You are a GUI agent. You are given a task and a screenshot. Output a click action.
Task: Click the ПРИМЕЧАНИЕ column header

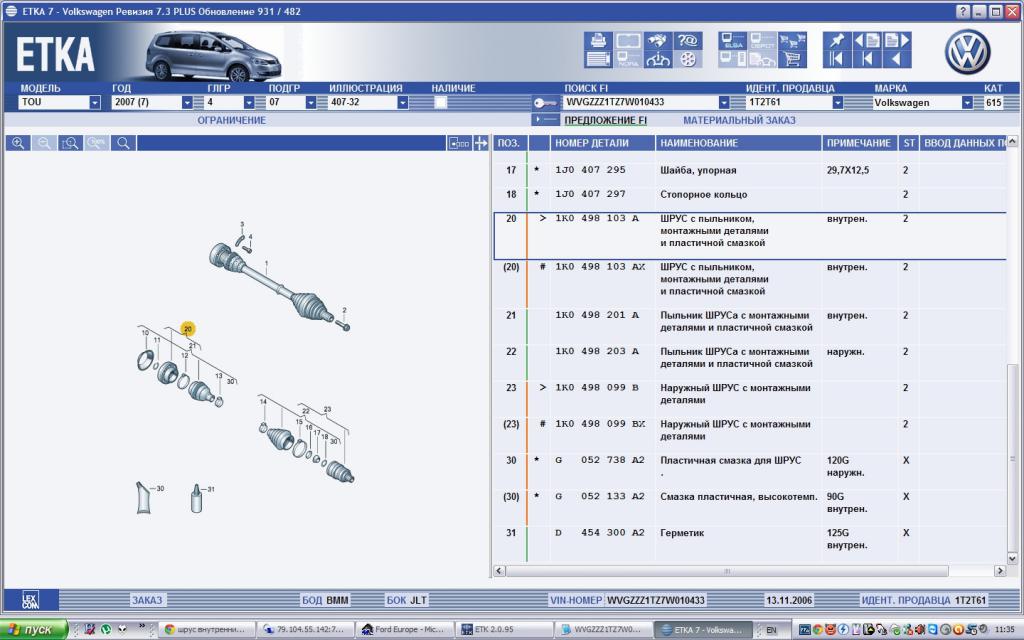[x=858, y=143]
